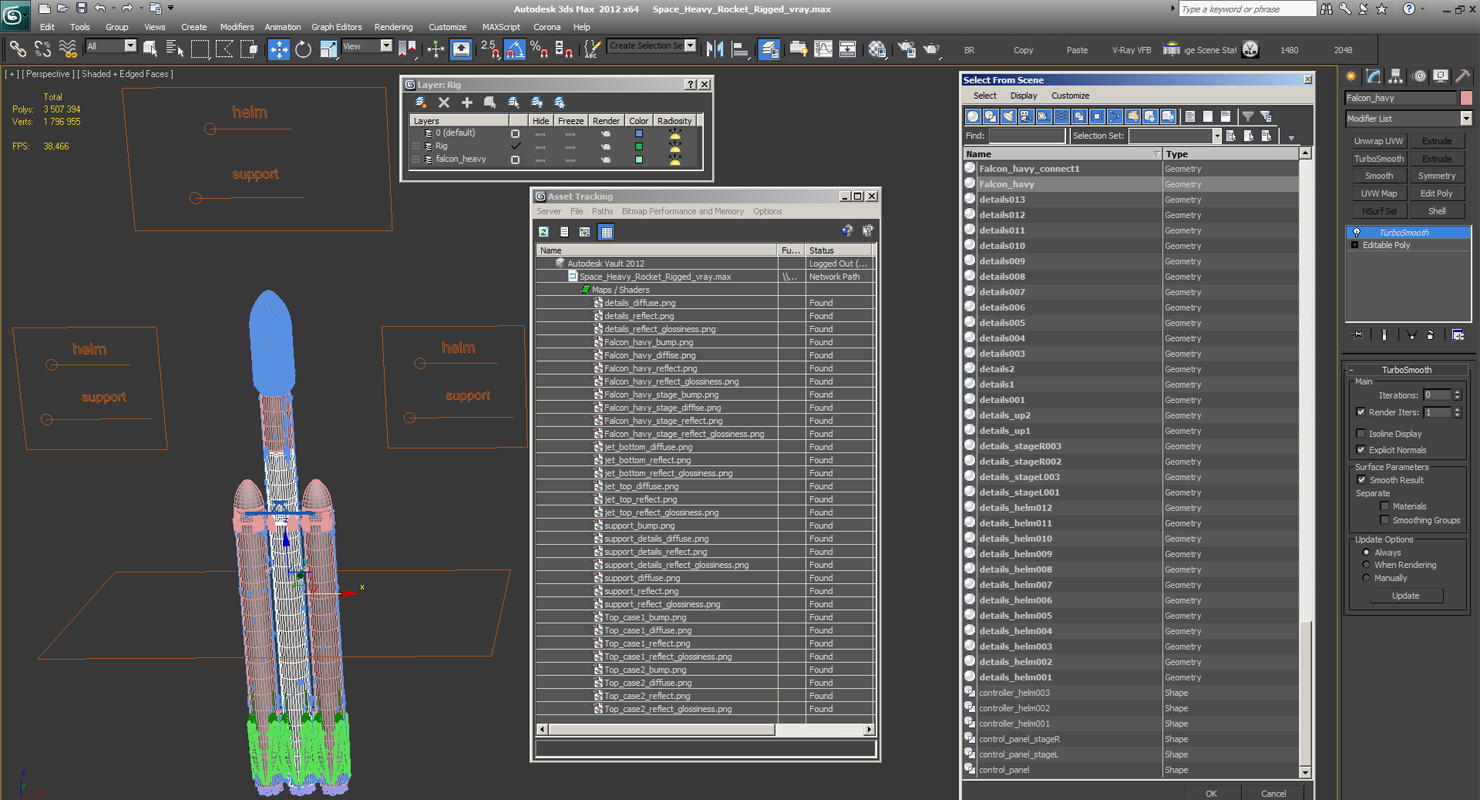Select the When Rendering update option

click(x=1366, y=565)
